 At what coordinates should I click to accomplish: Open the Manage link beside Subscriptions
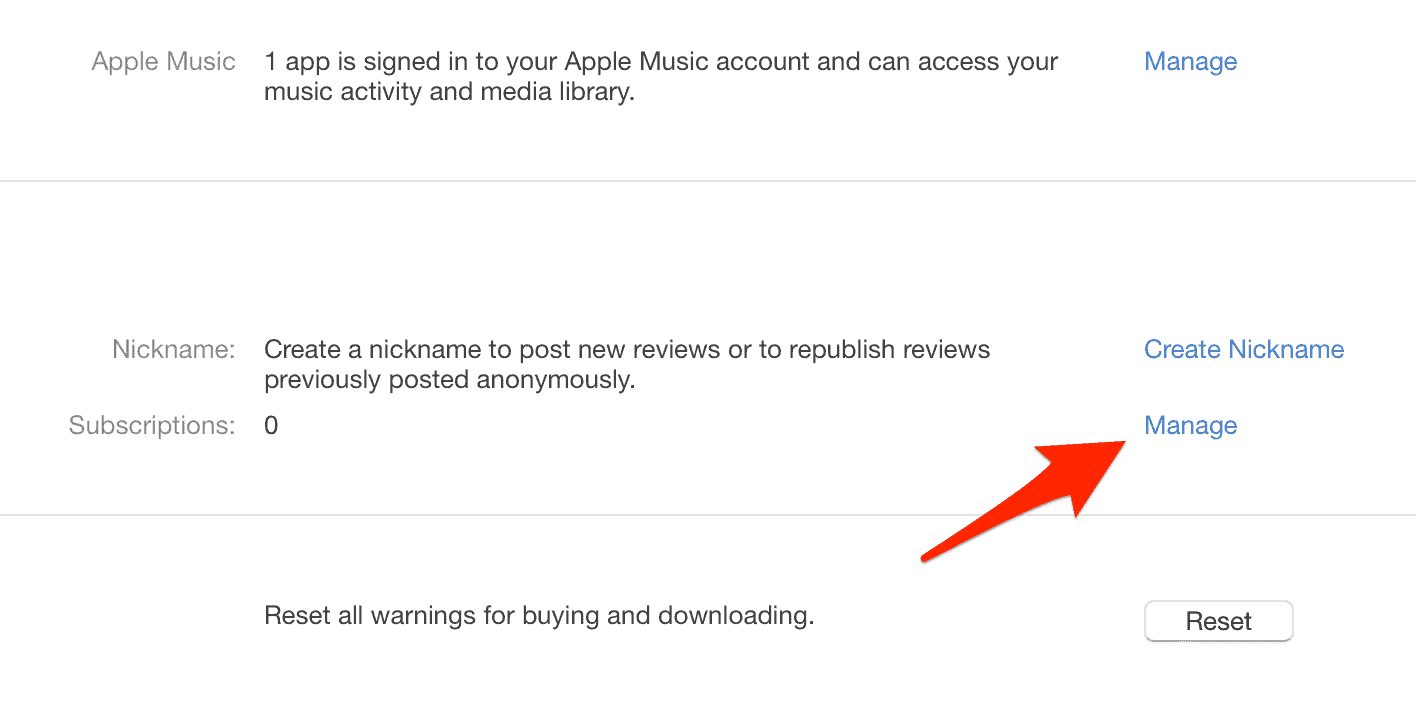click(x=1190, y=426)
